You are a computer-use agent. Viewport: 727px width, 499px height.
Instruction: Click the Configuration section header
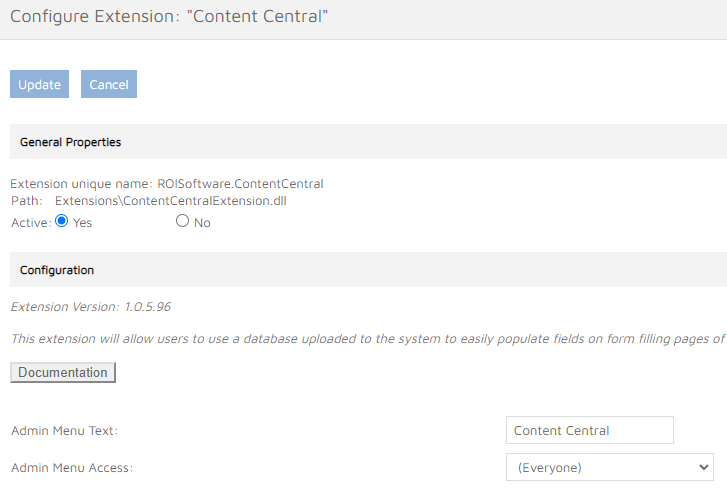tap(57, 270)
